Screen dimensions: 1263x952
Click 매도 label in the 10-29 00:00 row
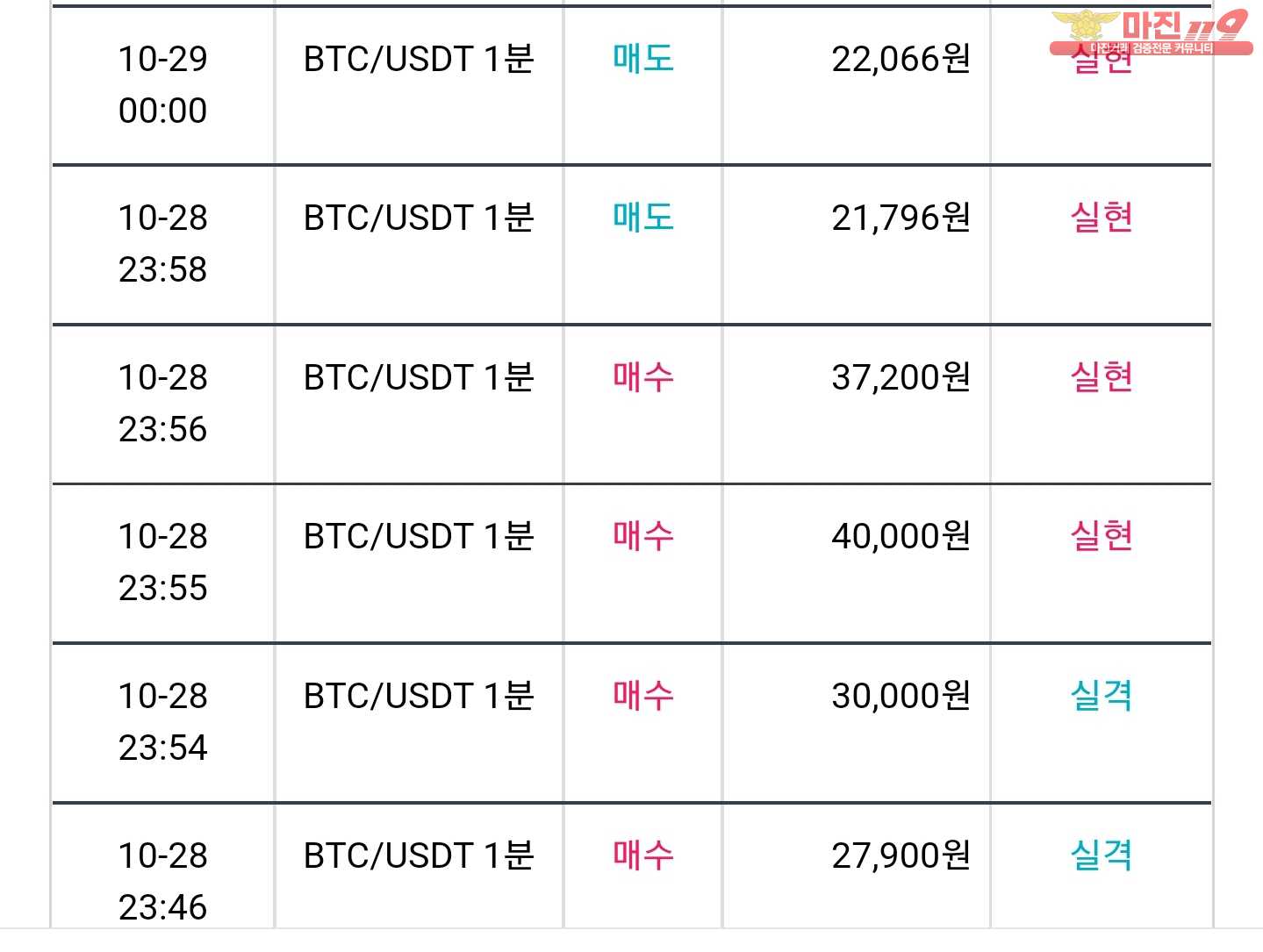coord(643,59)
